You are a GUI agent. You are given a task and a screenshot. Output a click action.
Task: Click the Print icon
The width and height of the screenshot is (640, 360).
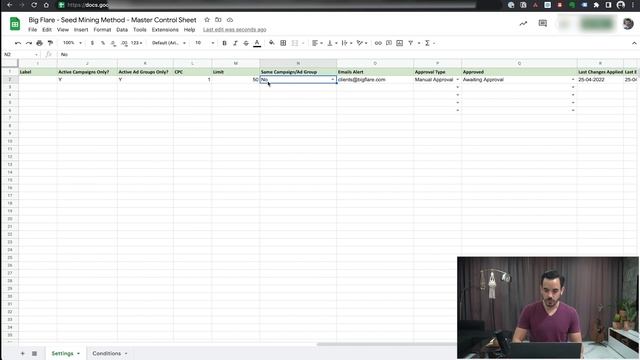tap(40, 43)
